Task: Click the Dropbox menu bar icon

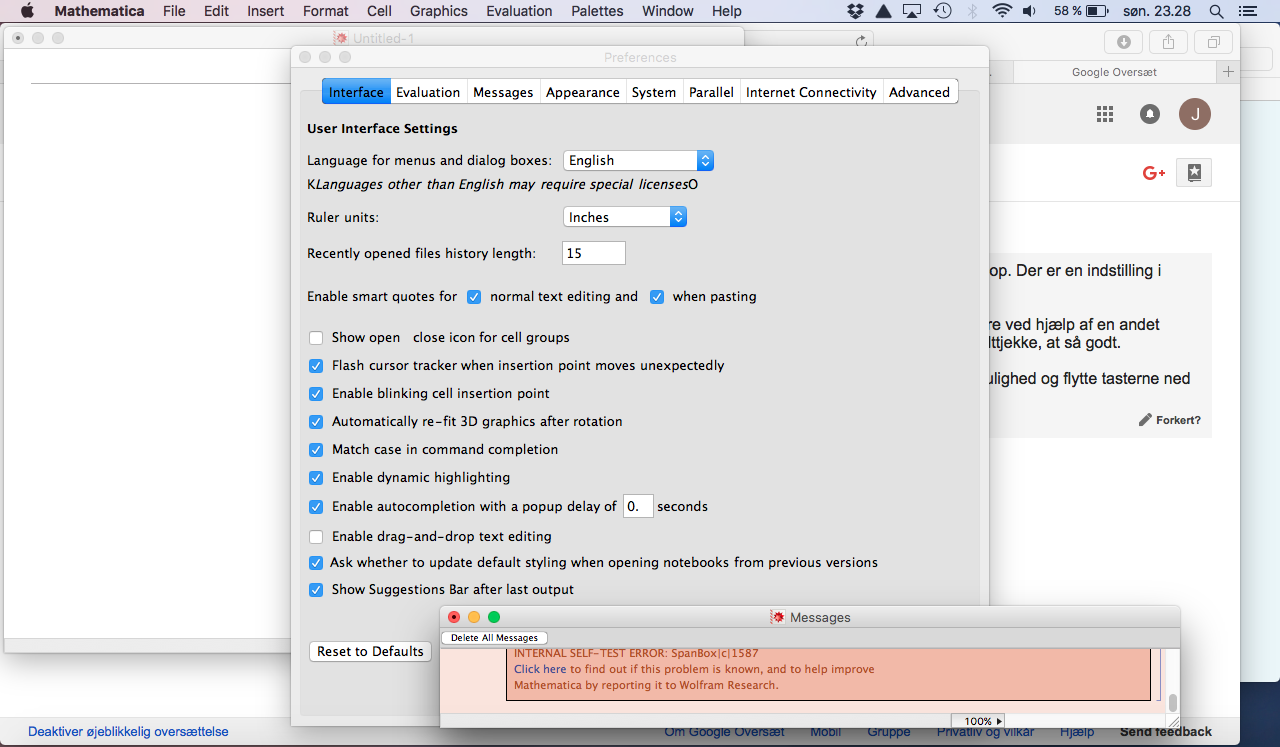Action: (x=855, y=11)
